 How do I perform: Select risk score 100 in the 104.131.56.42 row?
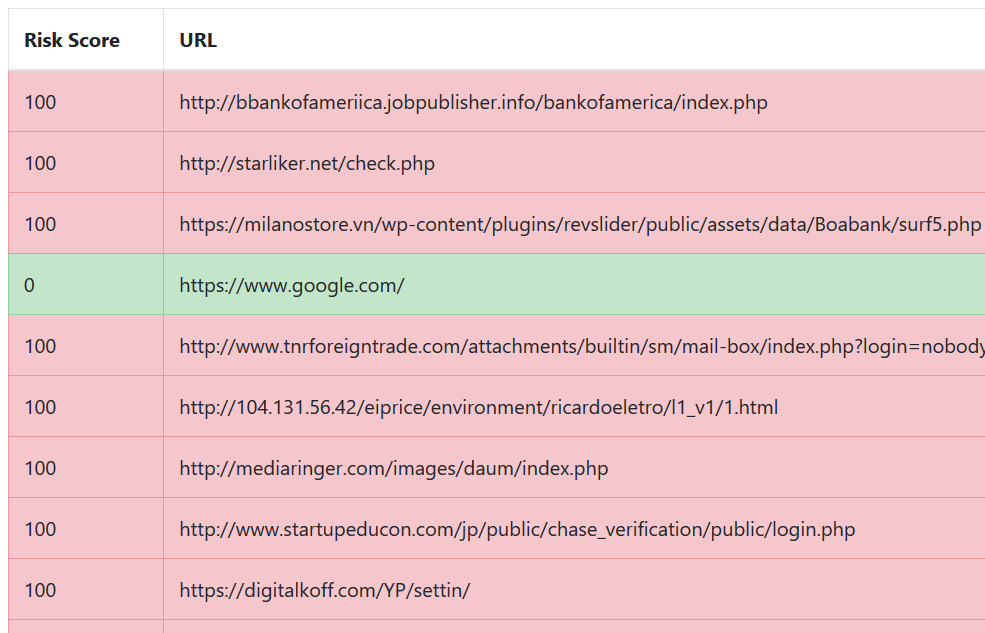click(85, 406)
